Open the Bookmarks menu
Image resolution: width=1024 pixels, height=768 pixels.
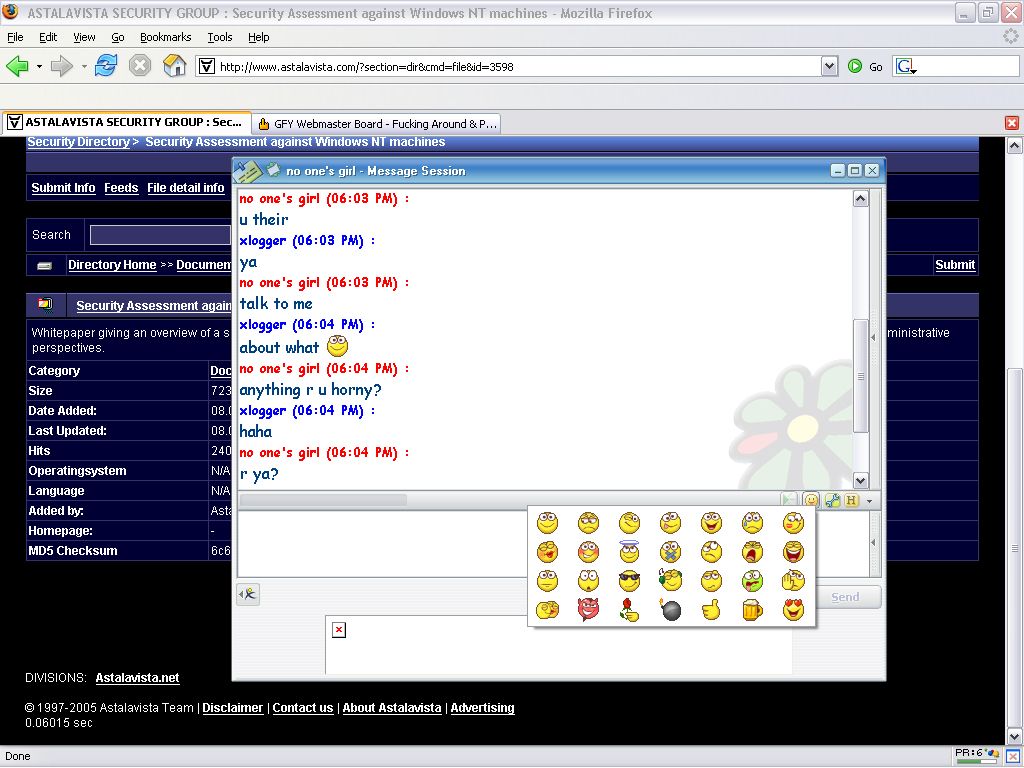(x=165, y=37)
